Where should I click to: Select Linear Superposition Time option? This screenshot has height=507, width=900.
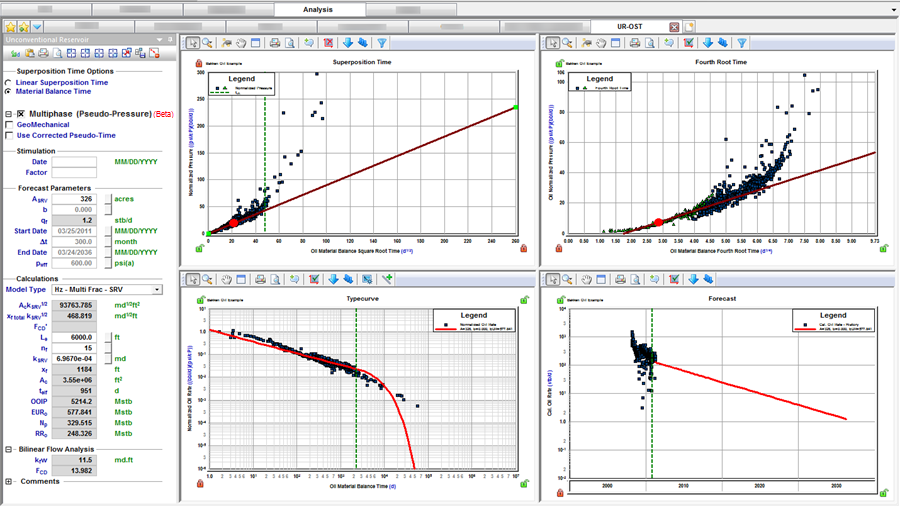9,82
